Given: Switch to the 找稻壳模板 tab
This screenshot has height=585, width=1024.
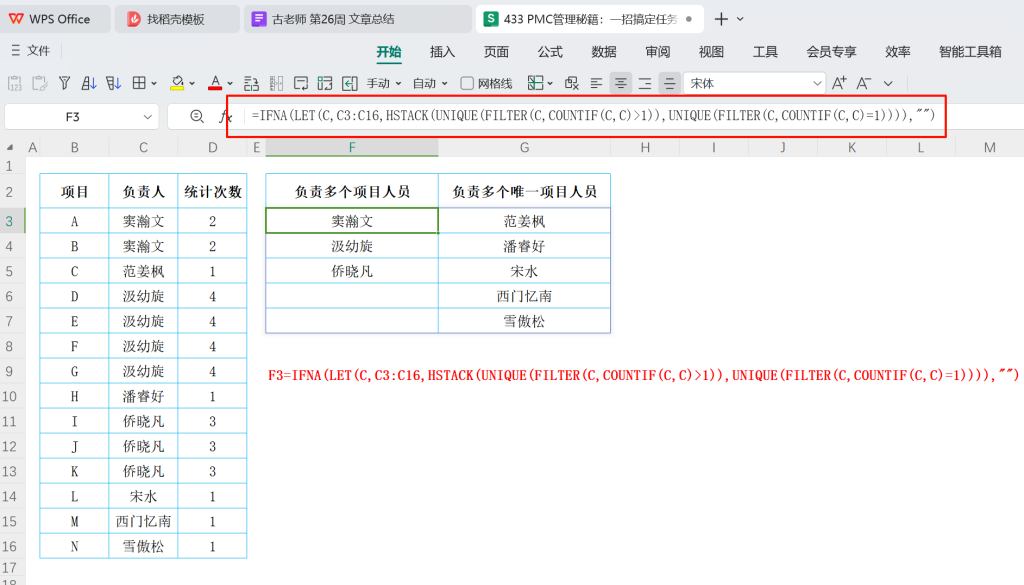Looking at the screenshot, I should (176, 19).
